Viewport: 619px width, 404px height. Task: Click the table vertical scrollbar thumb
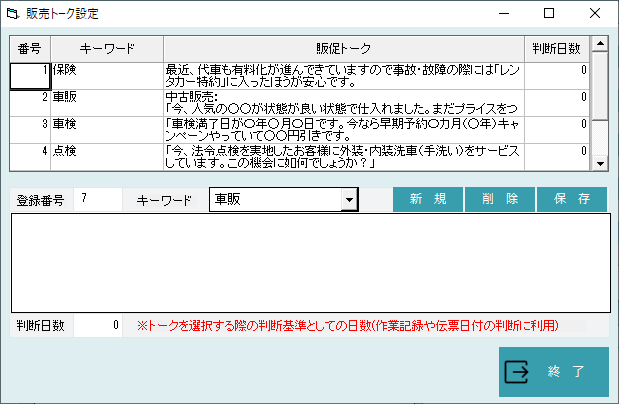(x=600, y=86)
